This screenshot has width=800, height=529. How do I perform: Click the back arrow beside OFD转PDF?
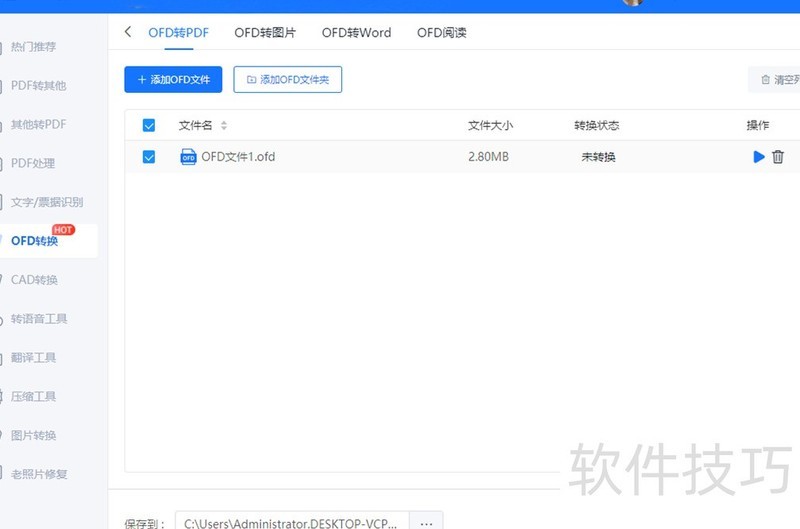pyautogui.click(x=128, y=32)
